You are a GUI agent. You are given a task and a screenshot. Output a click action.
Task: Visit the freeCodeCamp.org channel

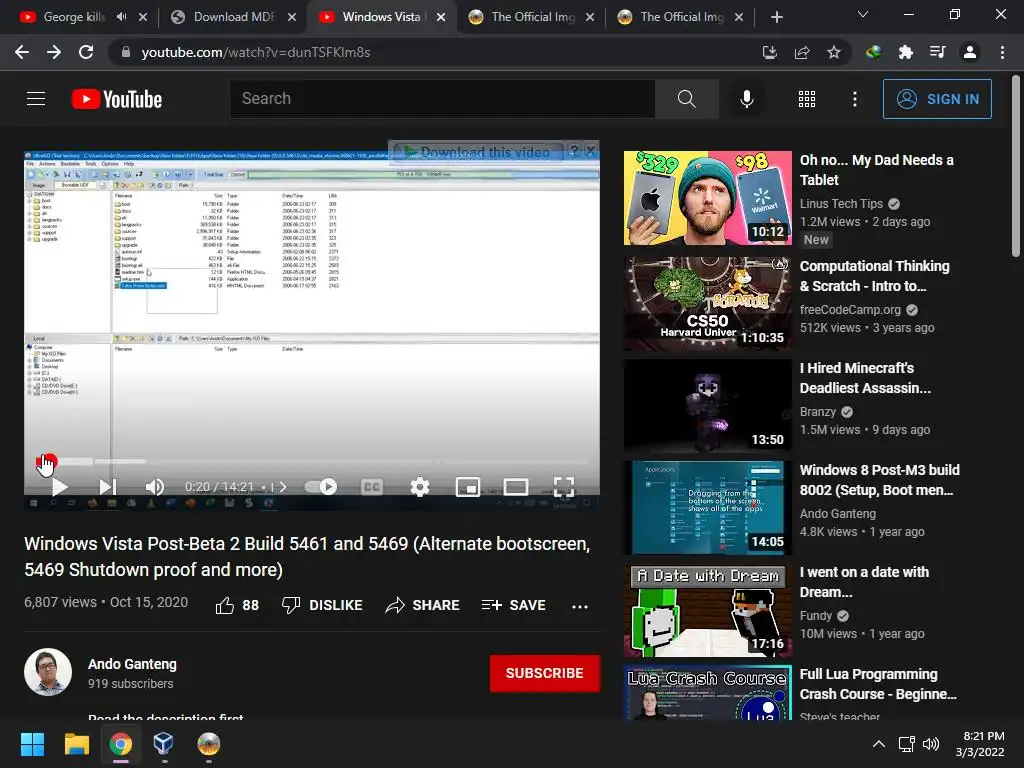tap(850, 310)
